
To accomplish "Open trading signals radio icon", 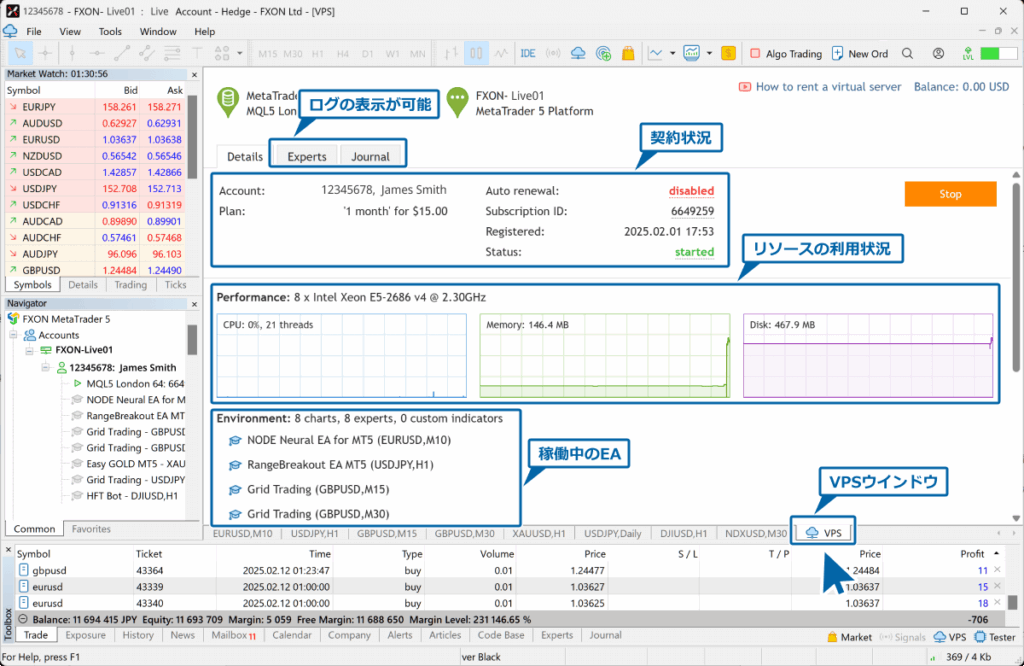I will pyautogui.click(x=553, y=54).
